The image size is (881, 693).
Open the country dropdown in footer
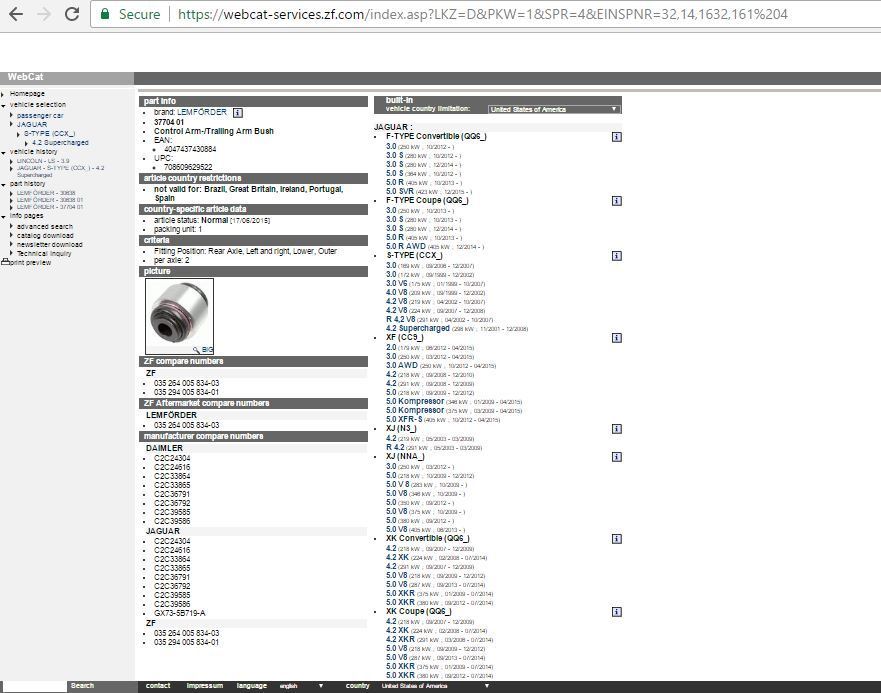(435, 686)
